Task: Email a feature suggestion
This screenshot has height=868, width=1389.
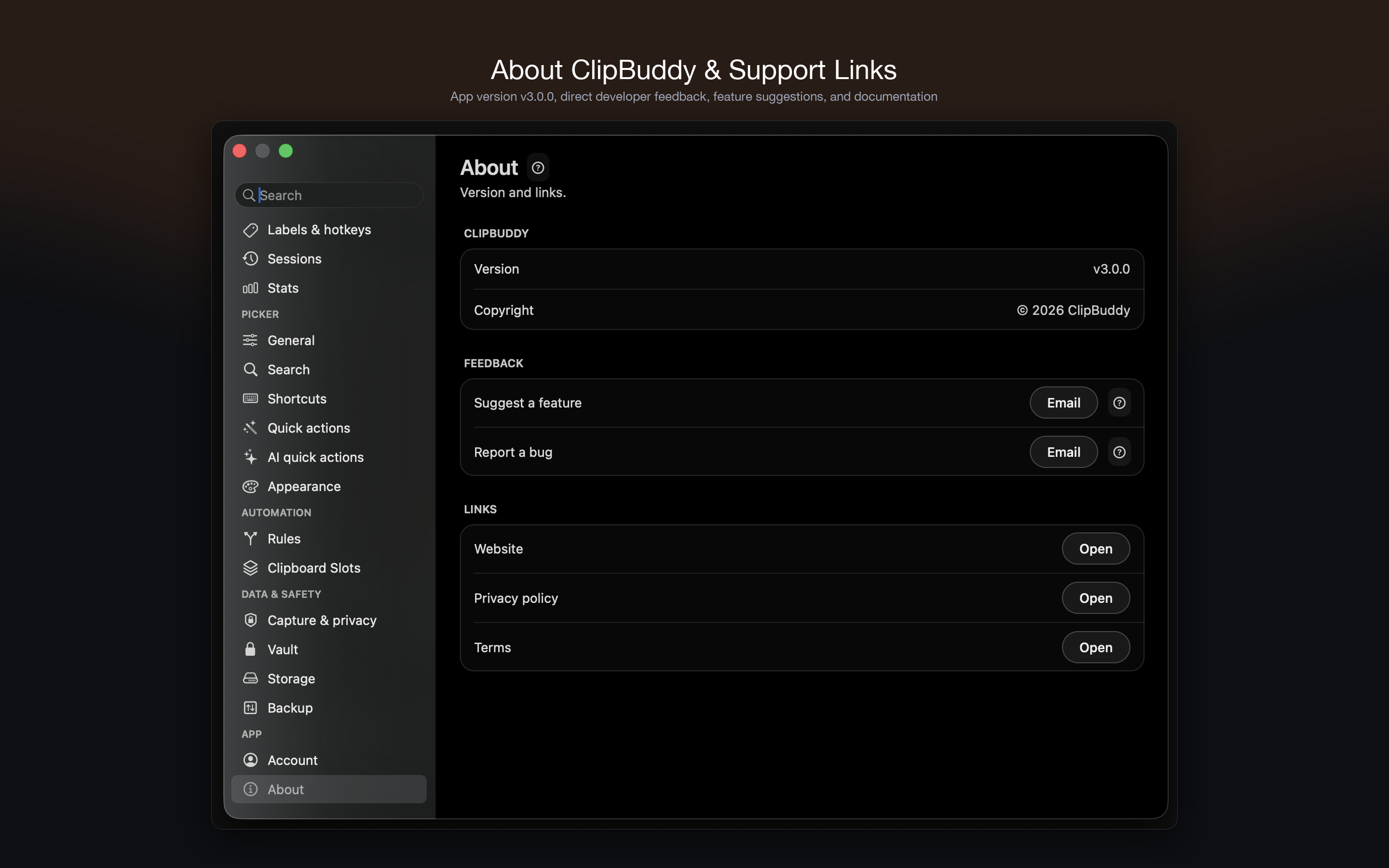Action: pyautogui.click(x=1063, y=403)
